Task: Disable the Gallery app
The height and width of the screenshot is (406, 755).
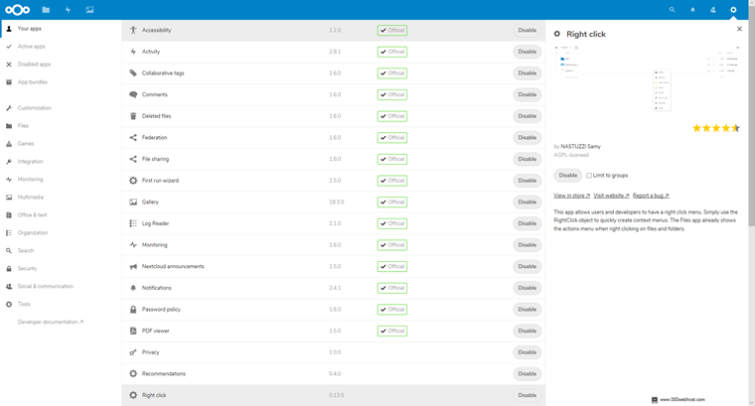Action: [x=527, y=202]
